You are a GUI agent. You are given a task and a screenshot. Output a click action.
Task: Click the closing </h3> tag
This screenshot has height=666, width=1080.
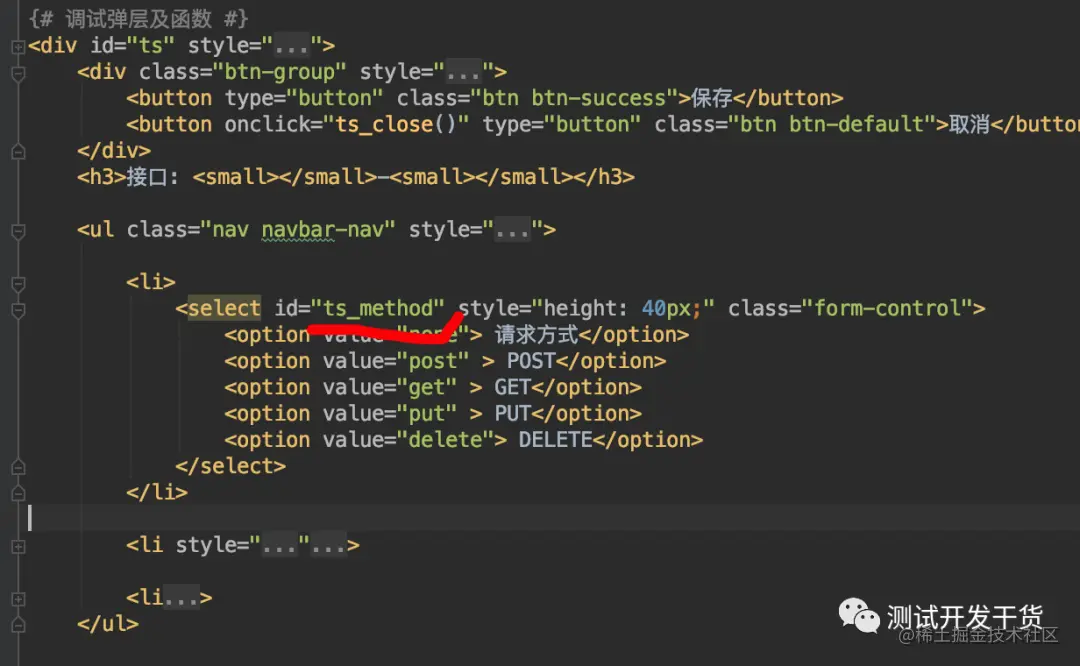click(x=604, y=177)
